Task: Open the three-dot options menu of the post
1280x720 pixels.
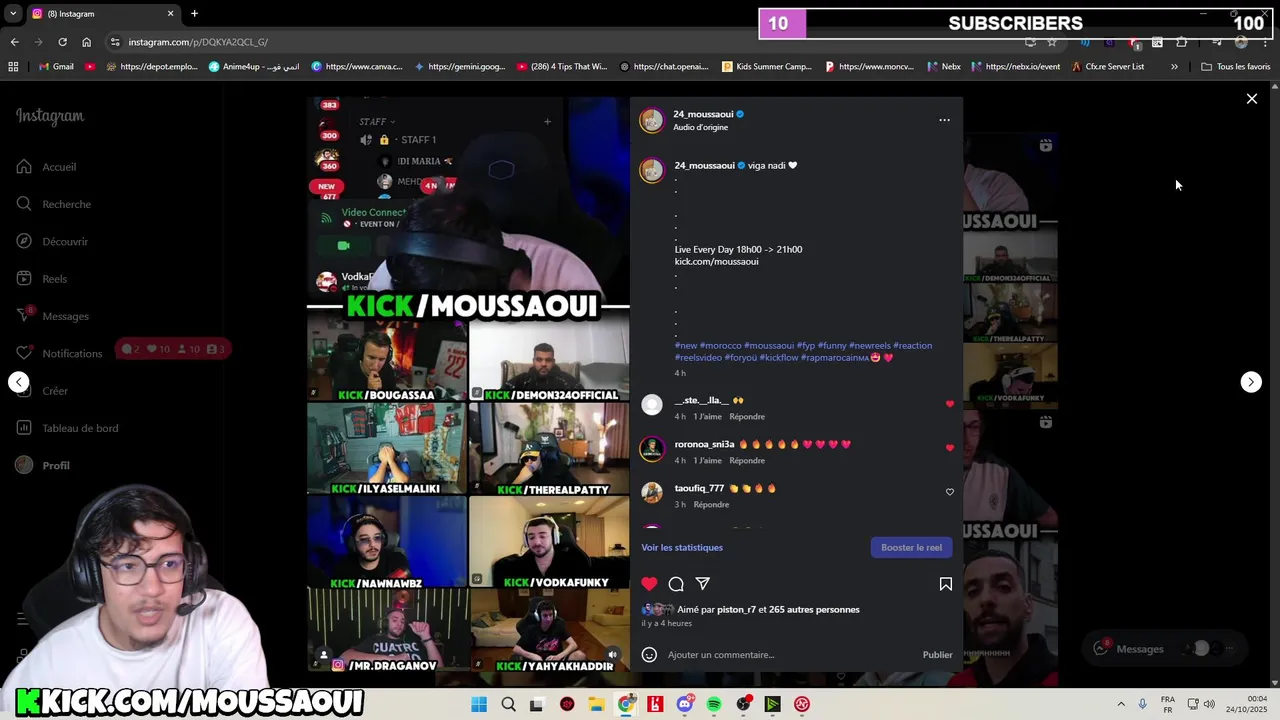Action: click(944, 120)
